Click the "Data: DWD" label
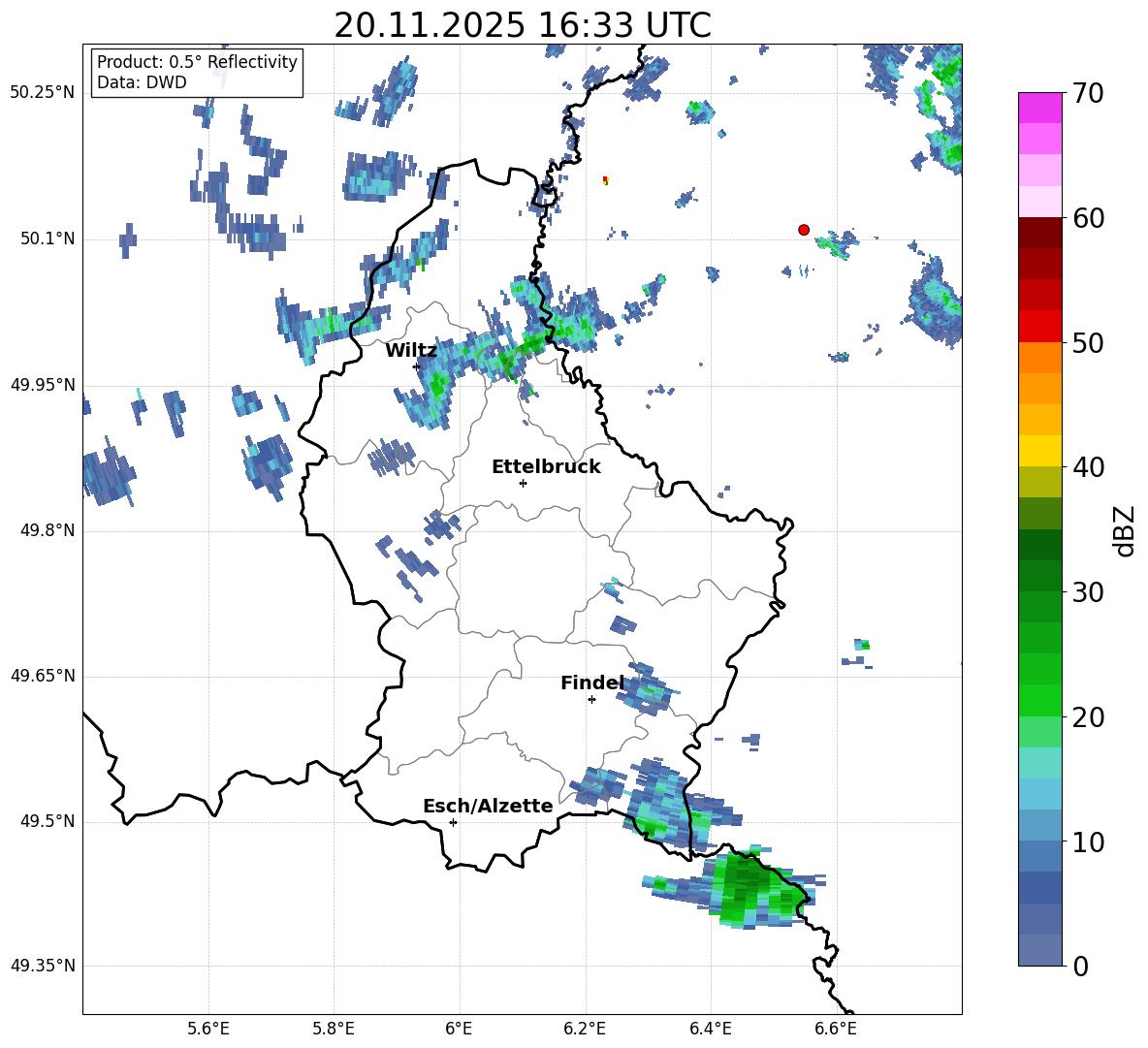The image size is (1148, 1048). [x=142, y=82]
